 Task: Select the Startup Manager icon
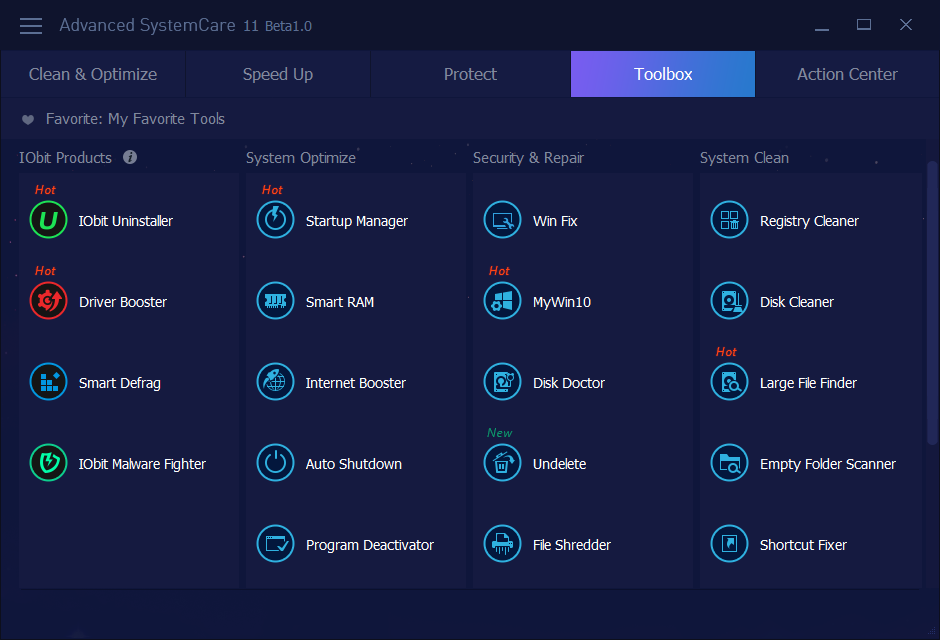click(x=275, y=221)
